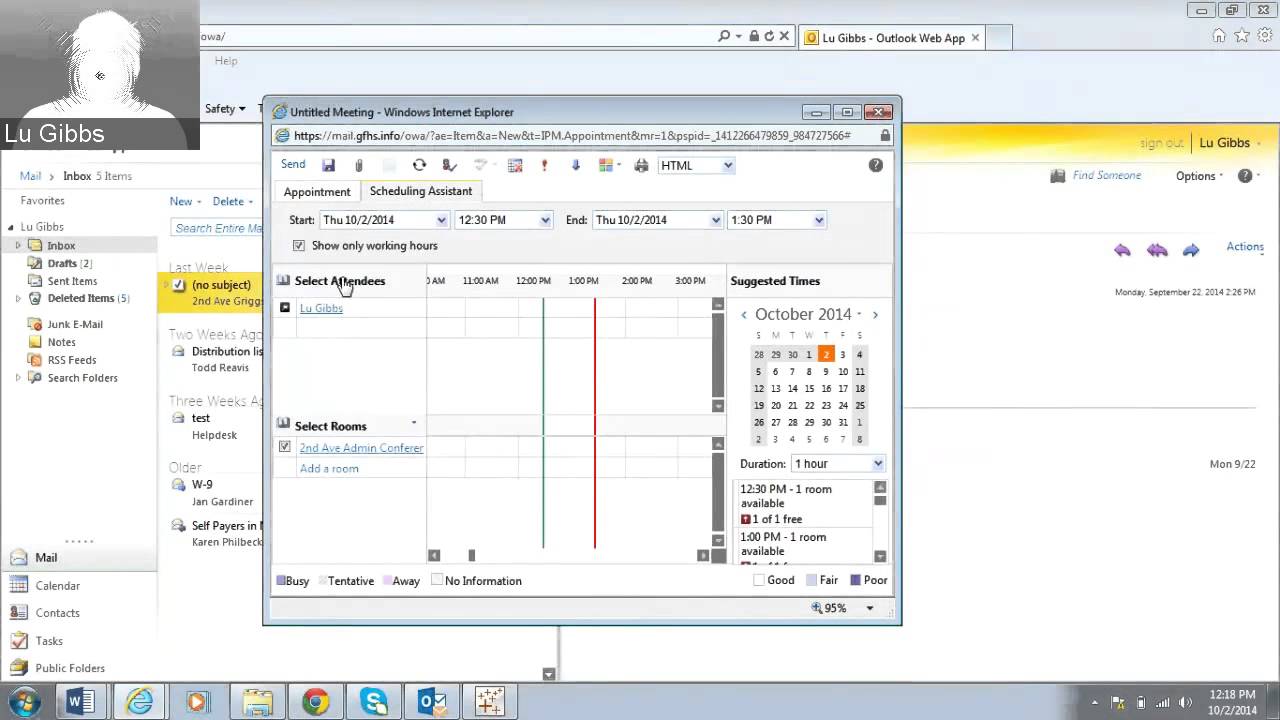Click Reply All icon in reading pane
The image size is (1280, 720).
point(1157,250)
